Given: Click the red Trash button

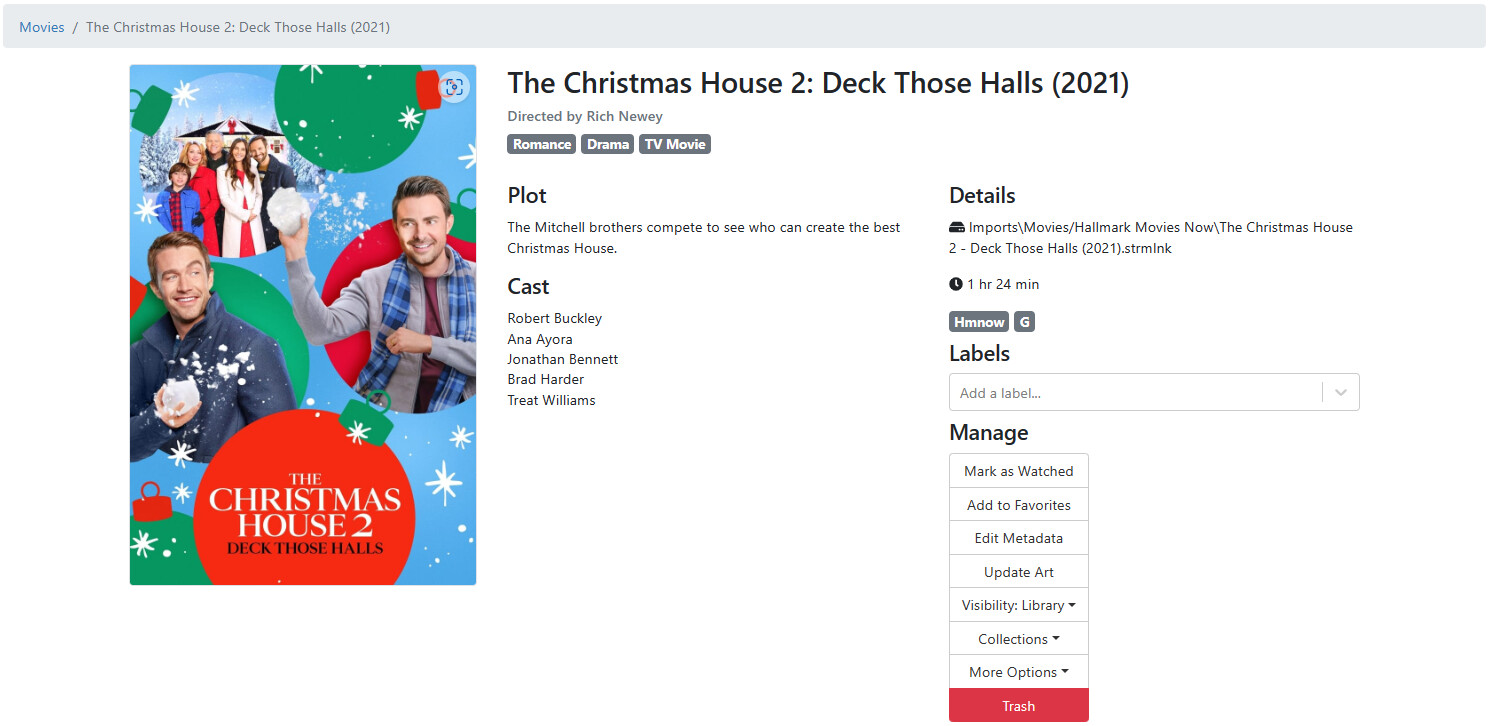Looking at the screenshot, I should (x=1018, y=706).
